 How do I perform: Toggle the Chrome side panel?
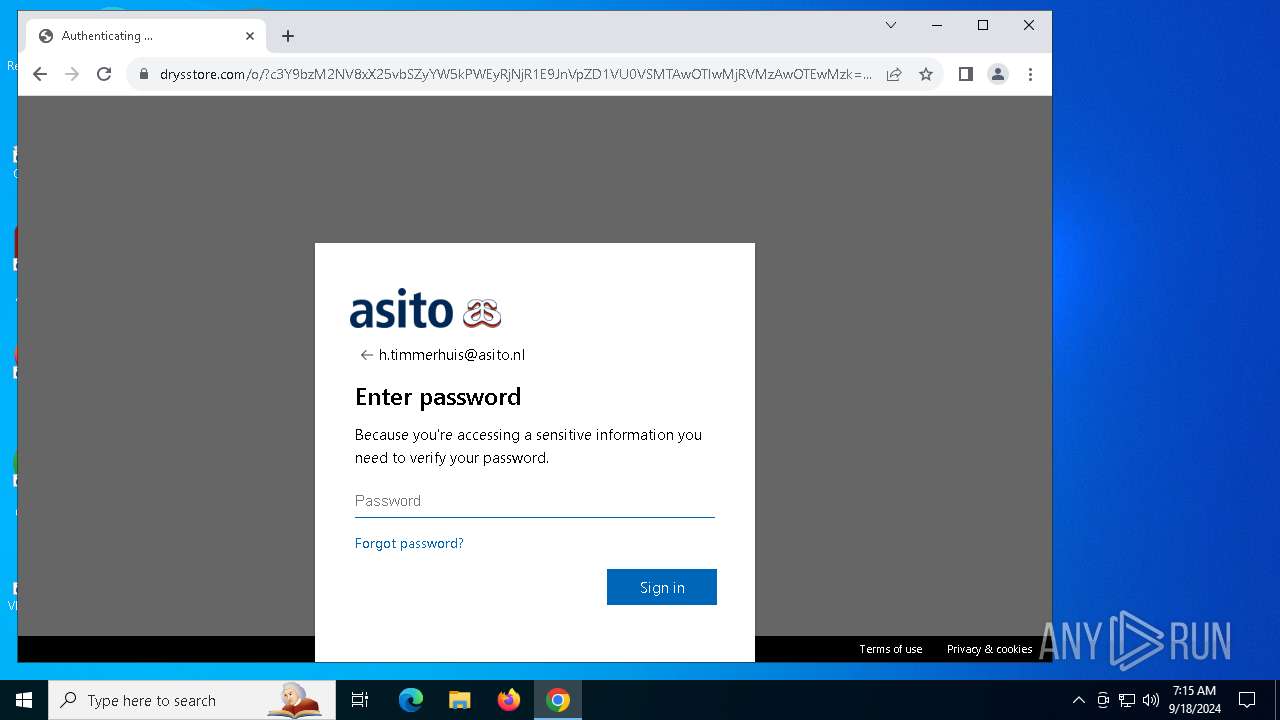pos(966,74)
